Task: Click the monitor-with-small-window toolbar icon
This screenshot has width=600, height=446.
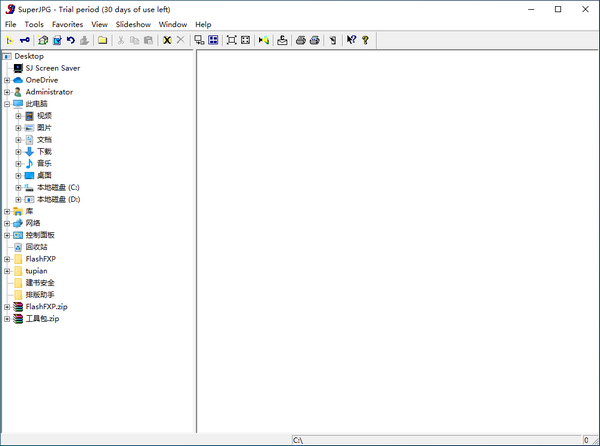Action: 199,40
